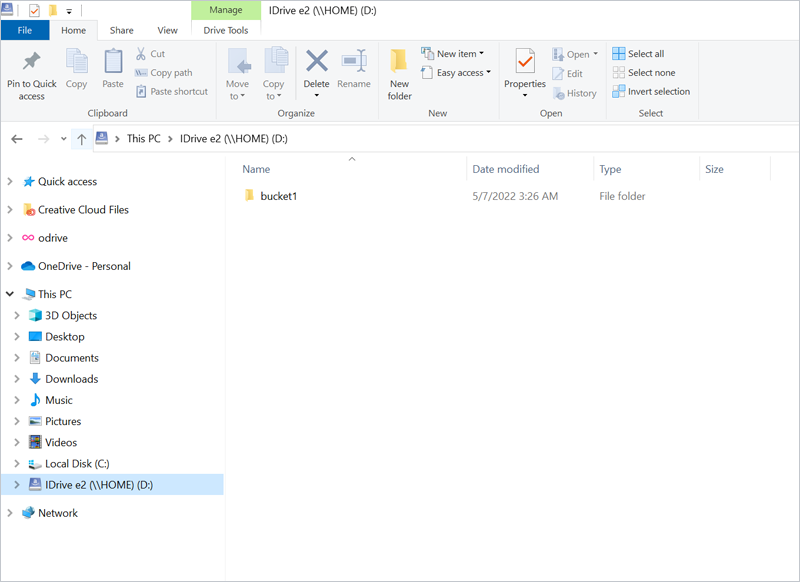The image size is (800, 582).
Task: Click the Select none icon
Action: (618, 72)
